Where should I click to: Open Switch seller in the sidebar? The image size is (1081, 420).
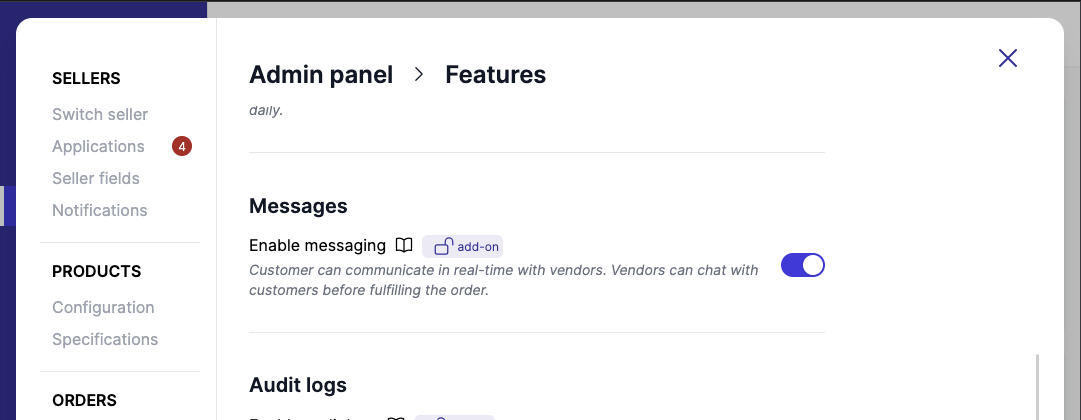[100, 114]
